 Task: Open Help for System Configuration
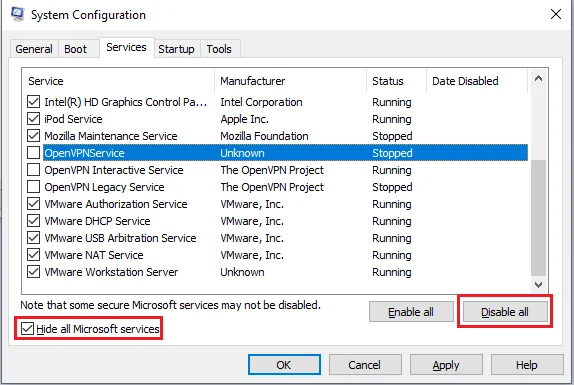pos(527,365)
